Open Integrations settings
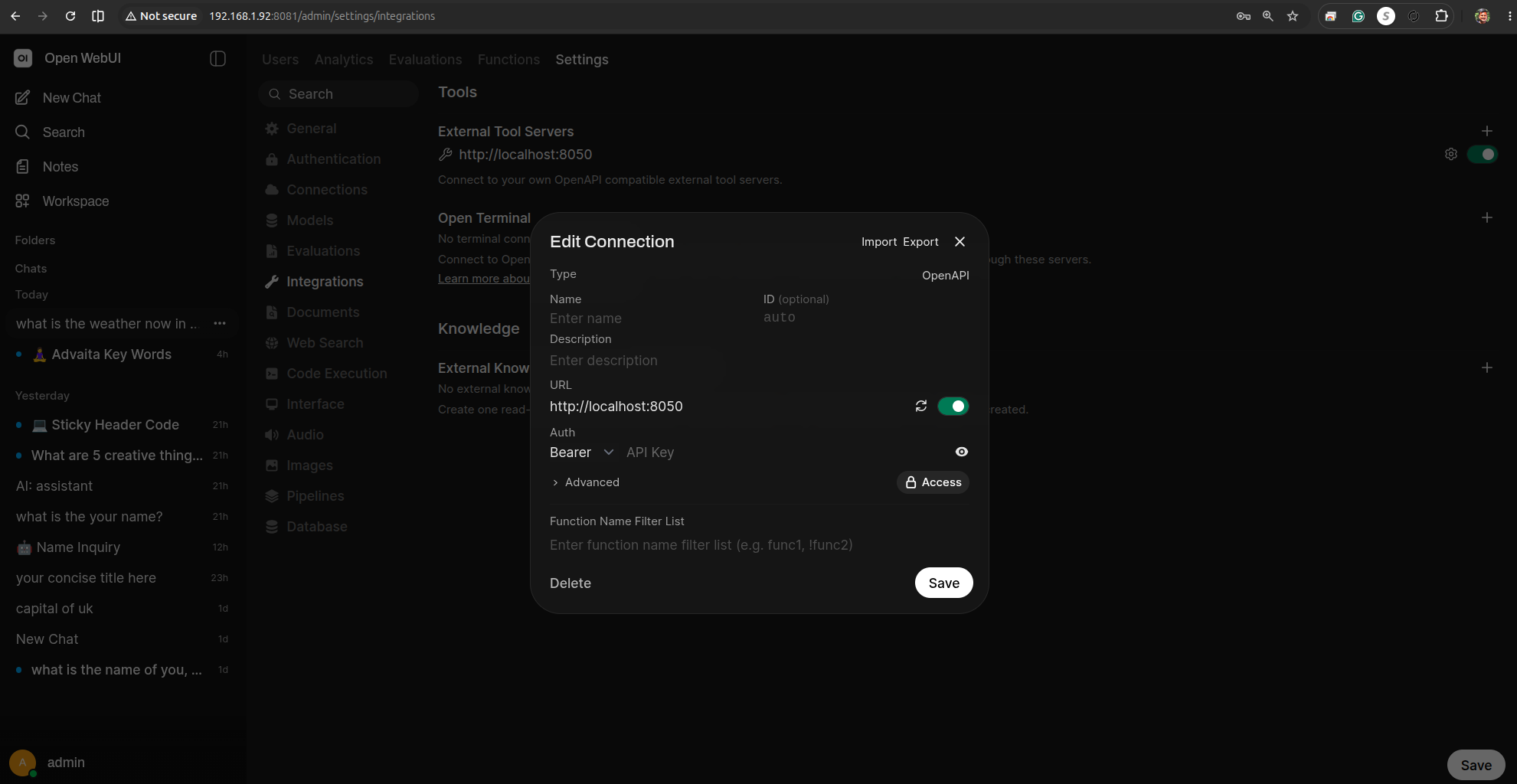 pos(325,282)
